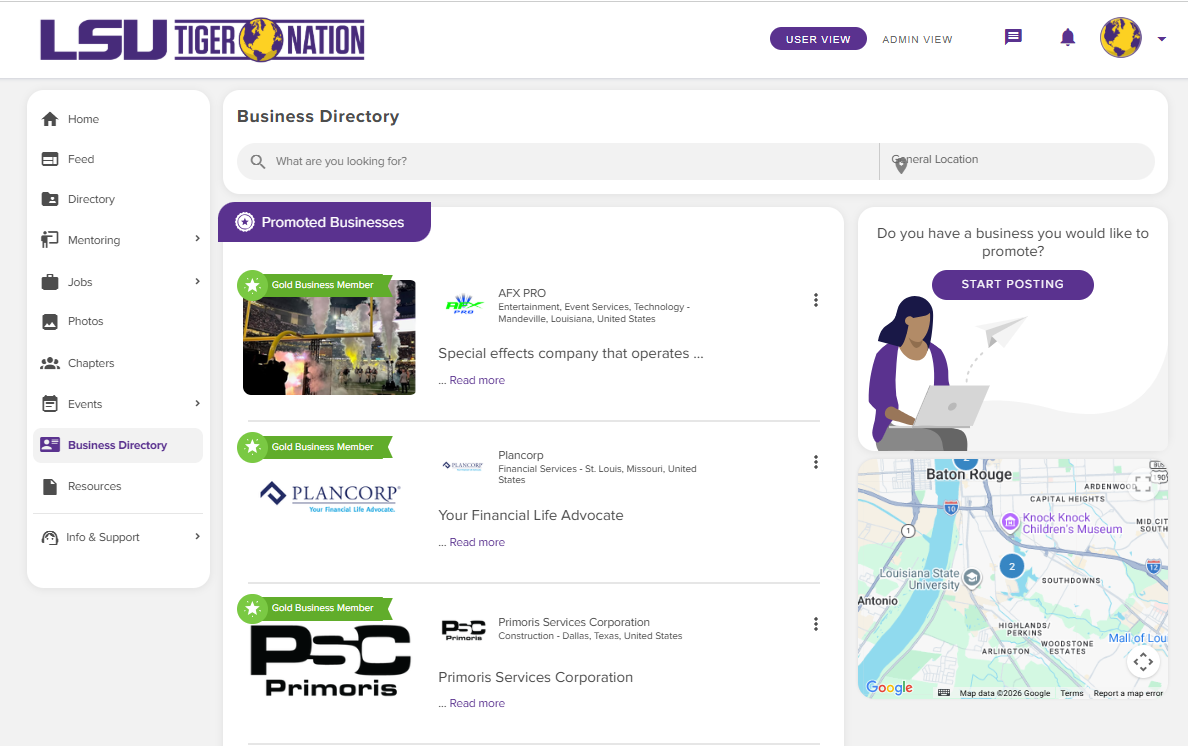The height and width of the screenshot is (746, 1188).
Task: Click Plancorp's Gold Business Member star
Action: (252, 447)
